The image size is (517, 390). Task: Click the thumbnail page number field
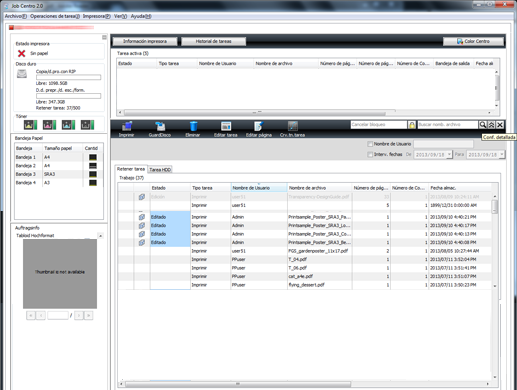pyautogui.click(x=58, y=315)
